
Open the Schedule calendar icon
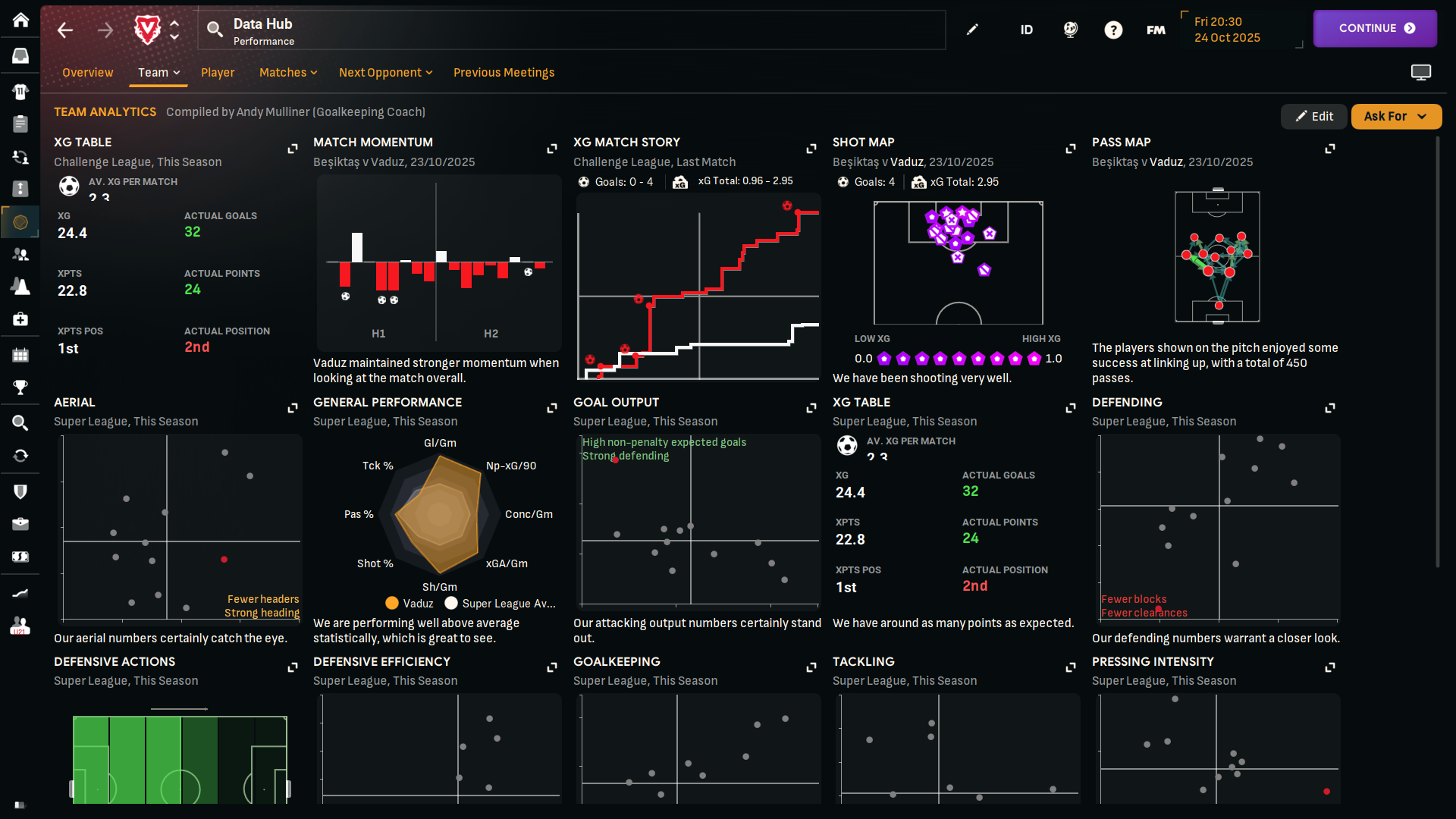coord(20,355)
